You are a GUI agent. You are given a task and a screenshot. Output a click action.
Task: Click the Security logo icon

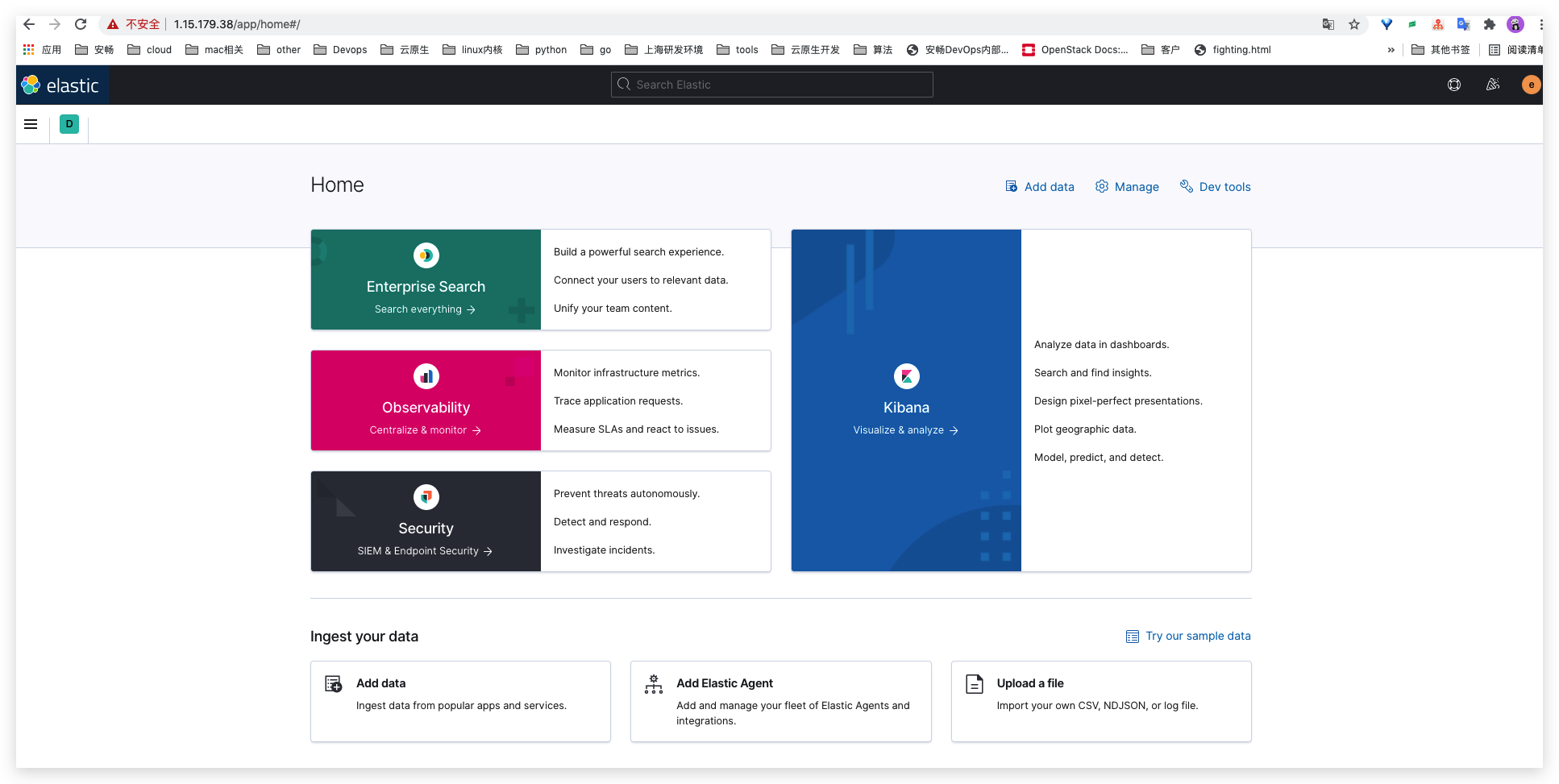point(426,497)
